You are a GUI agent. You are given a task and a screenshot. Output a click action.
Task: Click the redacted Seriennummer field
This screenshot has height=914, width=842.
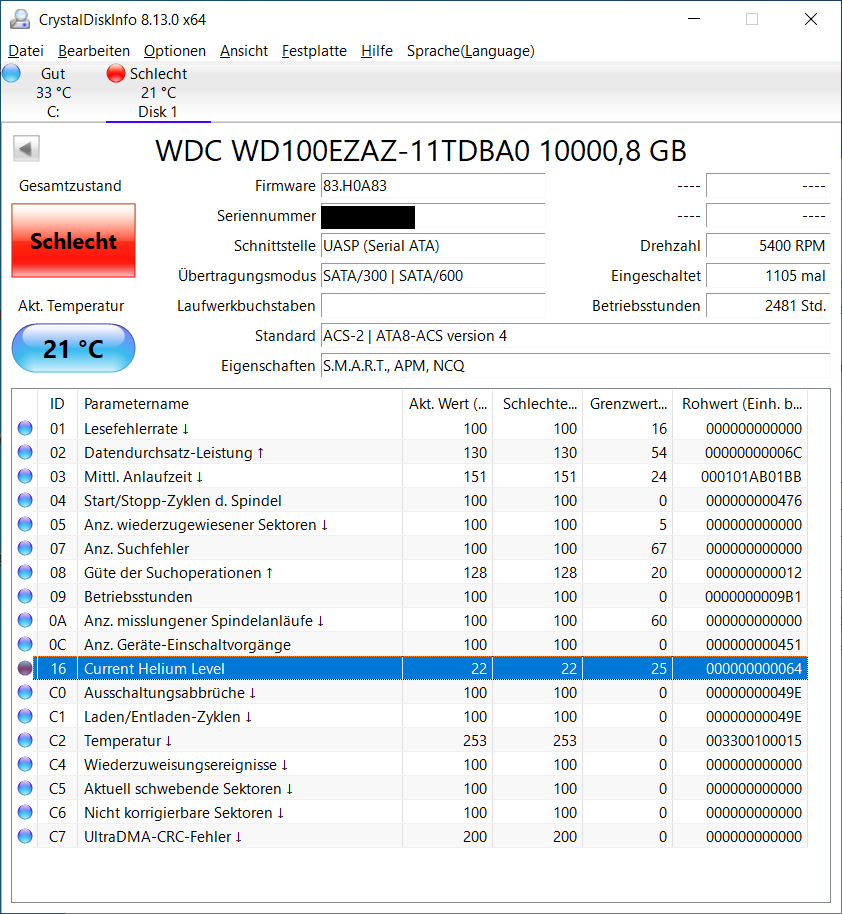tap(433, 216)
